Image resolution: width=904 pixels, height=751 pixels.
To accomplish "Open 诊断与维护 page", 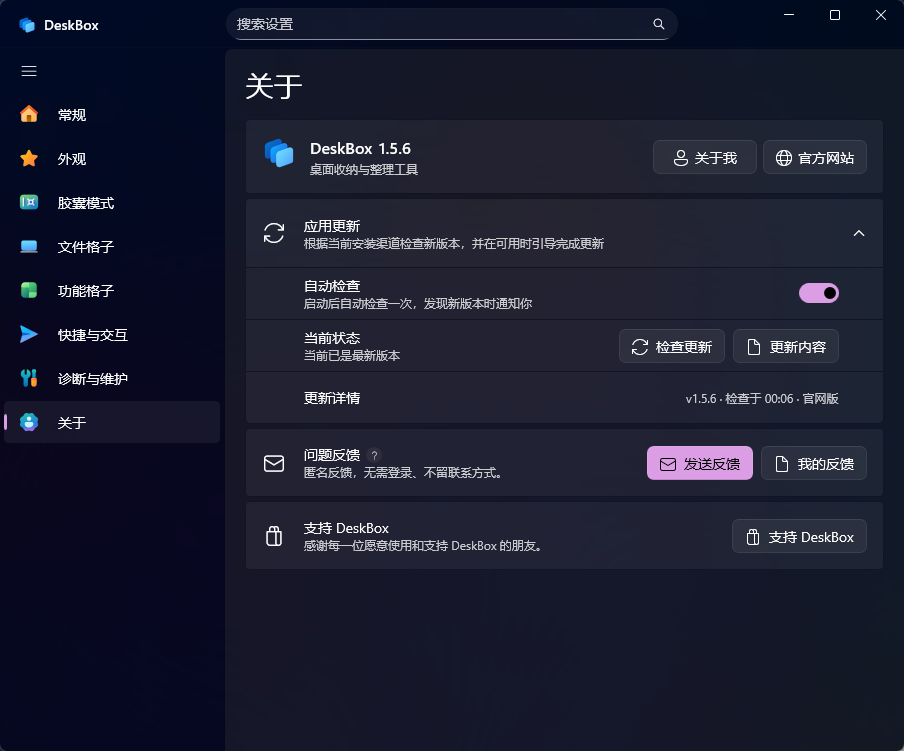I will tap(112, 379).
